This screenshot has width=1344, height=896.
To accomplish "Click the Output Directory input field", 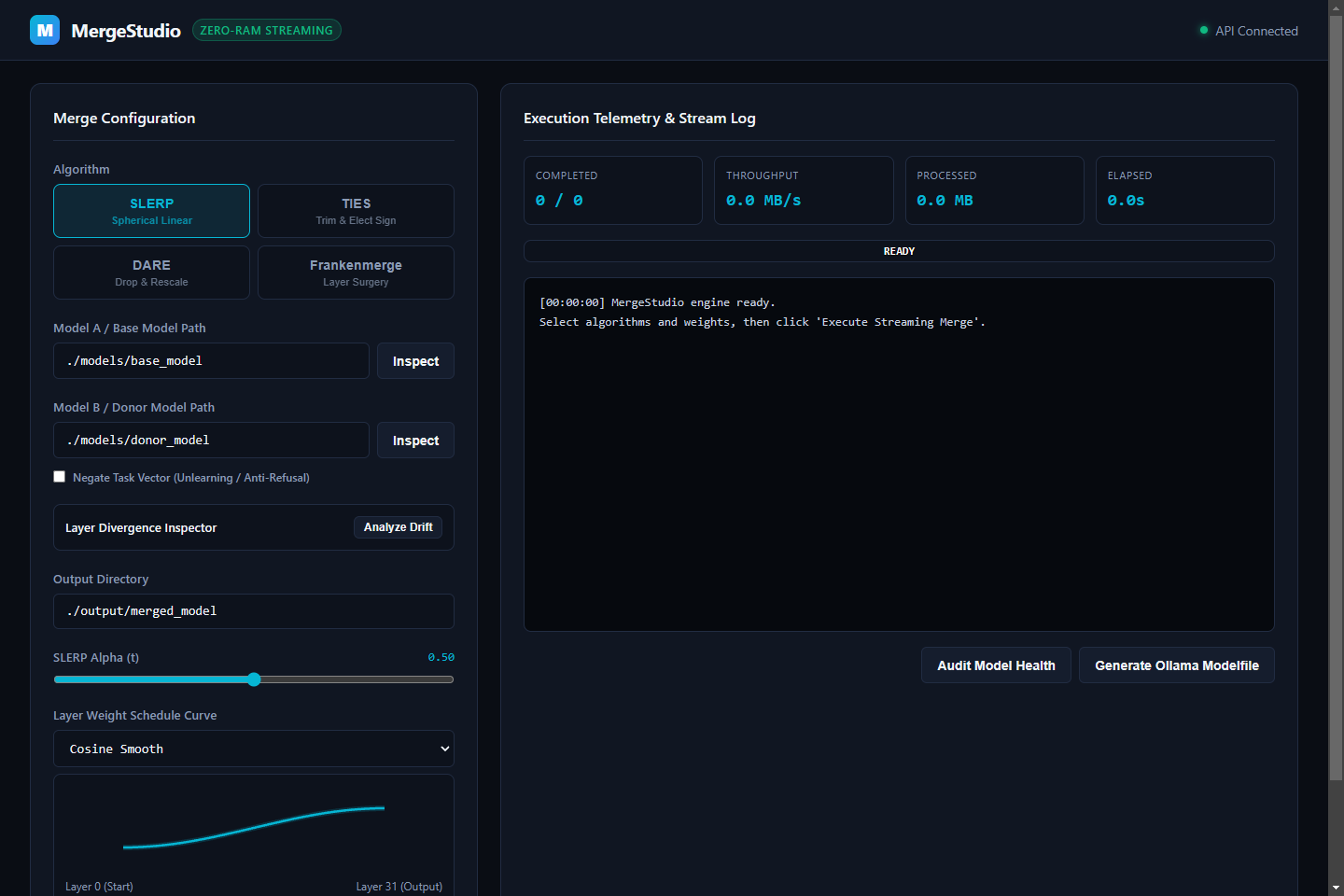I will tap(254, 611).
